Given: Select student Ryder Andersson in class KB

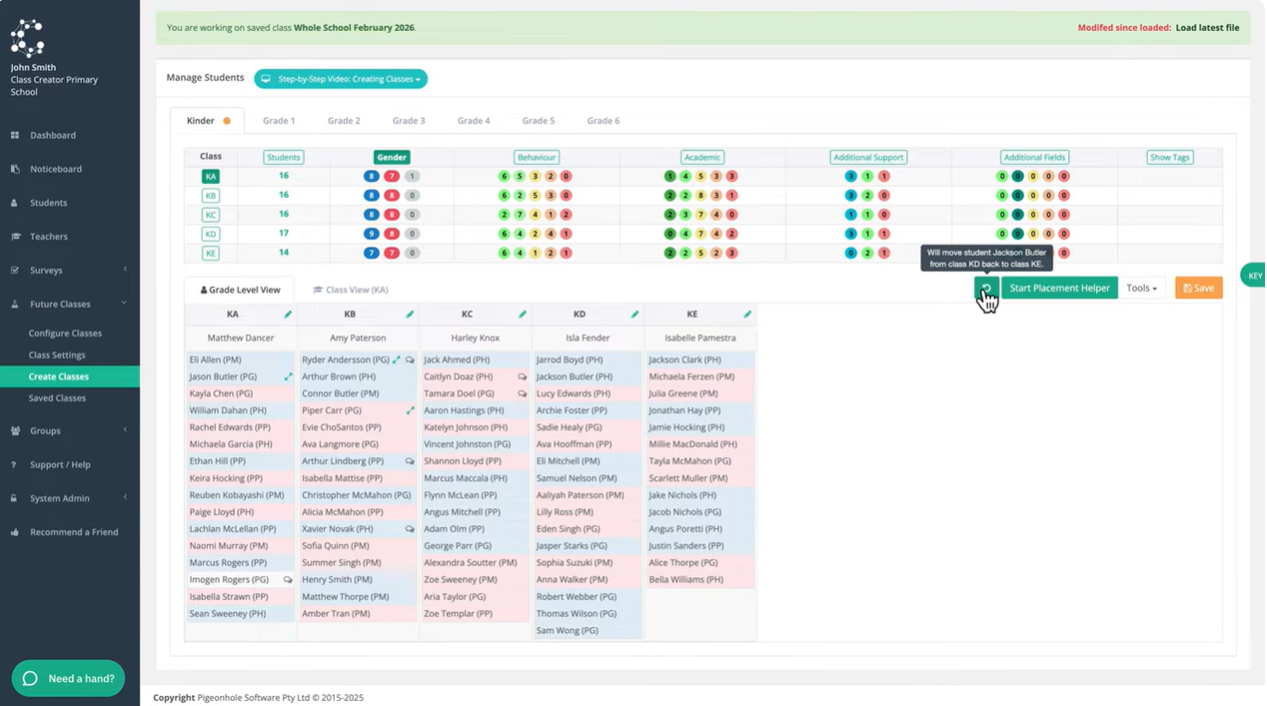Looking at the screenshot, I should 346,360.
